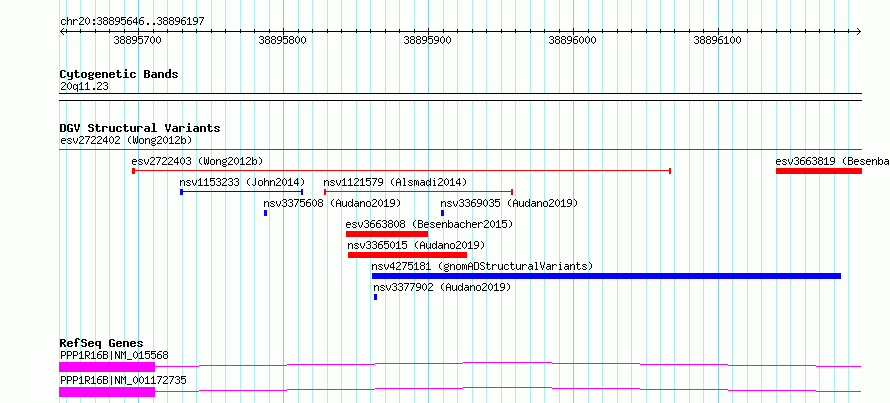Open the nsv3365015 (Audano2019) label
This screenshot has height=403, width=890.
coord(416,245)
